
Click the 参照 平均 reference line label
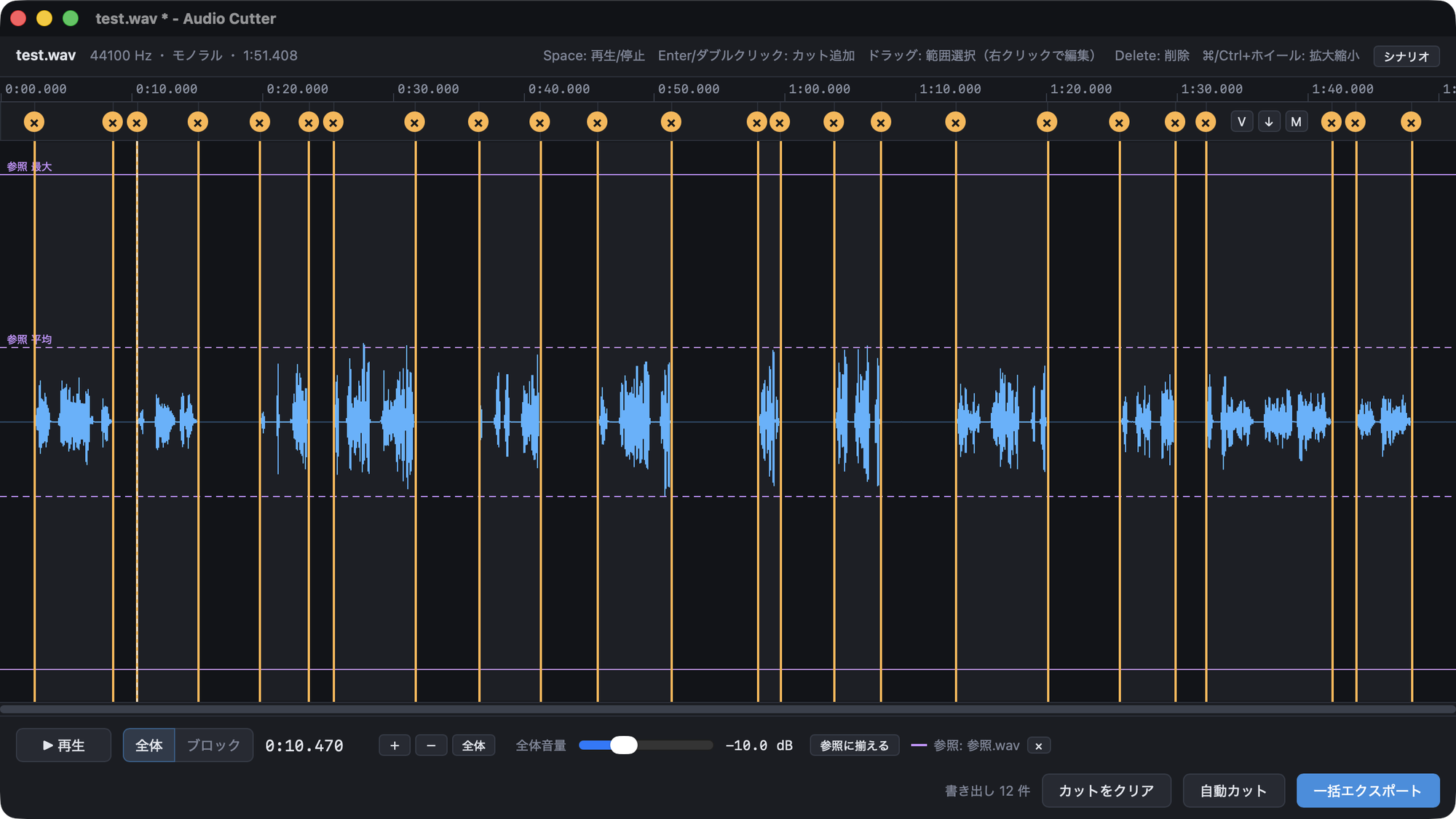[x=29, y=339]
